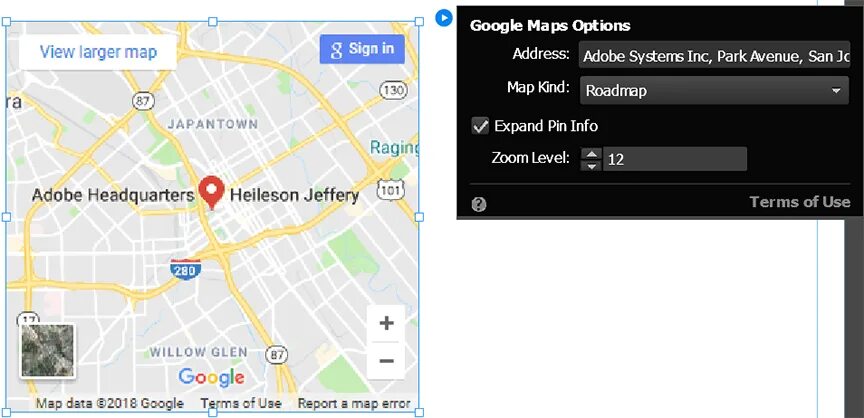Increase the Zoom Level with up arrow
The height and width of the screenshot is (418, 864).
pyautogui.click(x=592, y=153)
